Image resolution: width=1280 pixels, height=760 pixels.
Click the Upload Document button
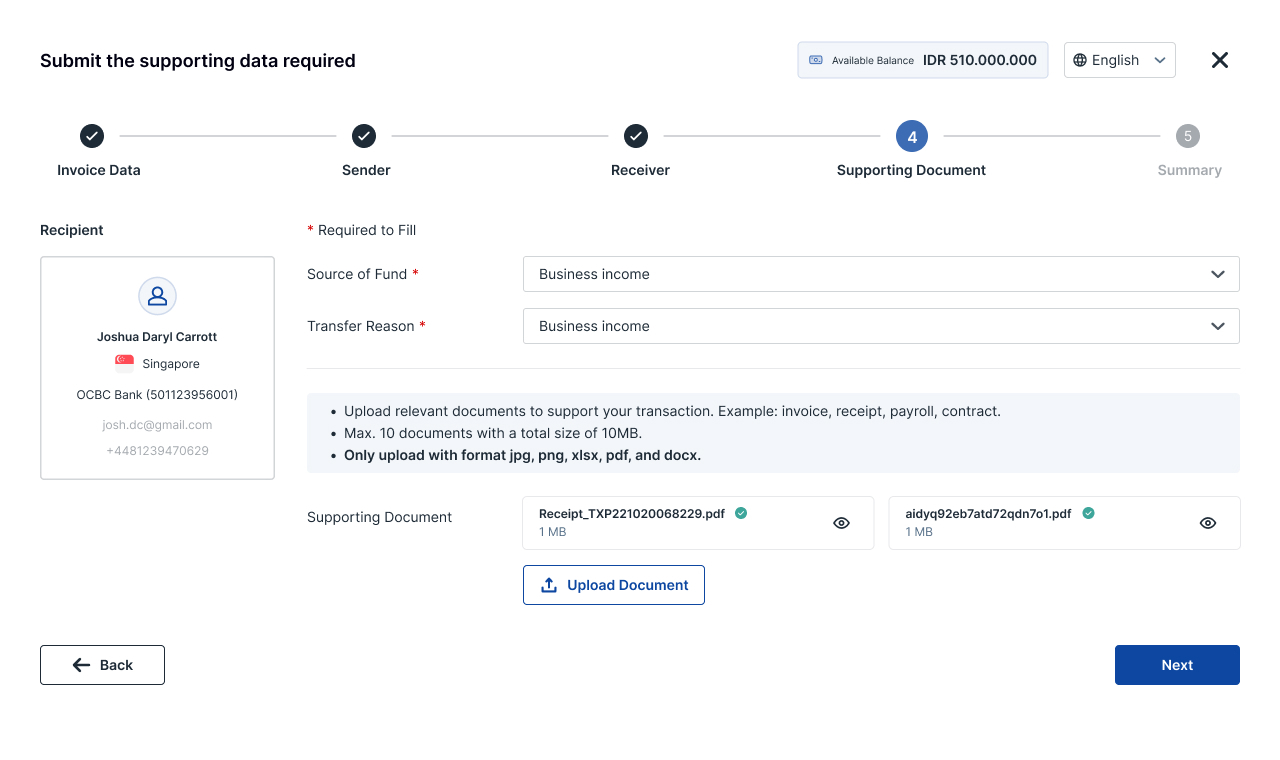click(613, 585)
